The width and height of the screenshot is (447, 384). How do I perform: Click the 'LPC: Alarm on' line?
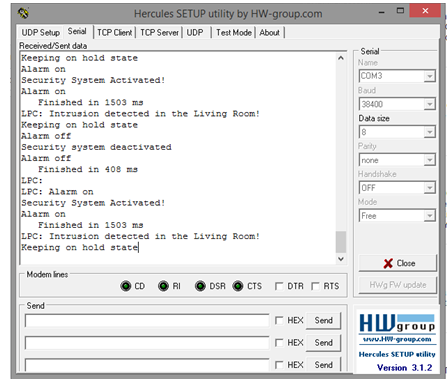(57, 192)
